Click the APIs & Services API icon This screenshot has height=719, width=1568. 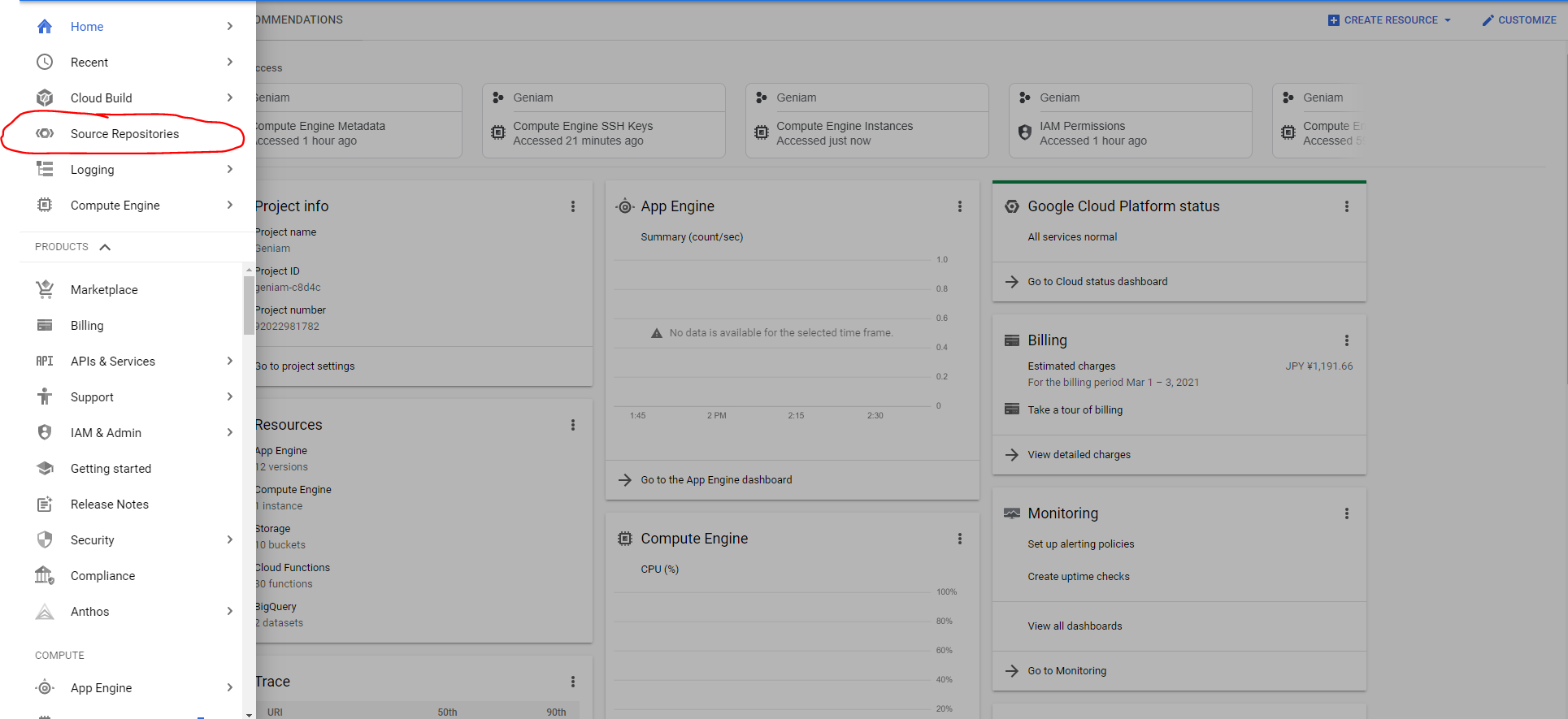tap(45, 362)
